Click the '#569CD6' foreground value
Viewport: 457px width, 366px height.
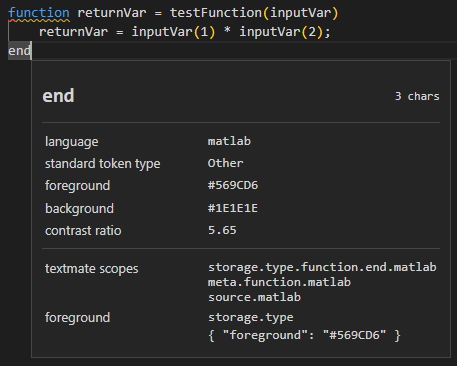click(233, 185)
